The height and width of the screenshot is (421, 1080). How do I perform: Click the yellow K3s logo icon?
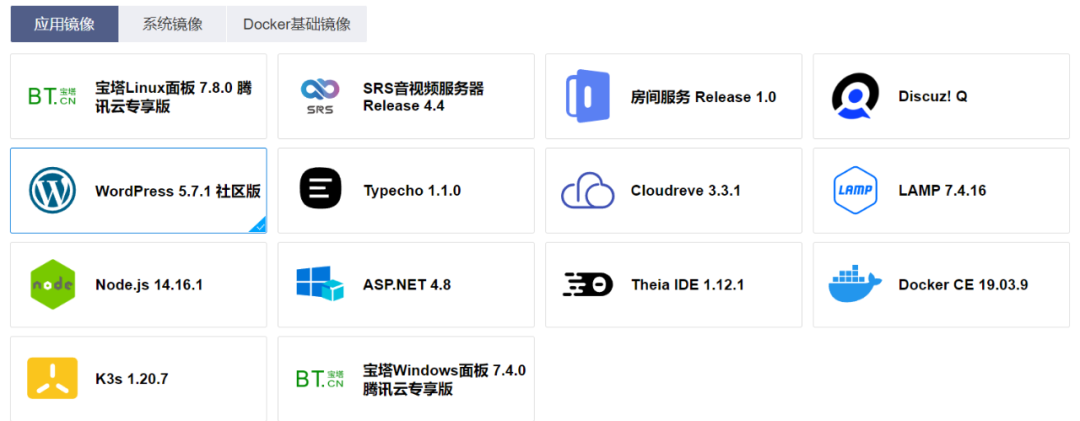point(52,378)
